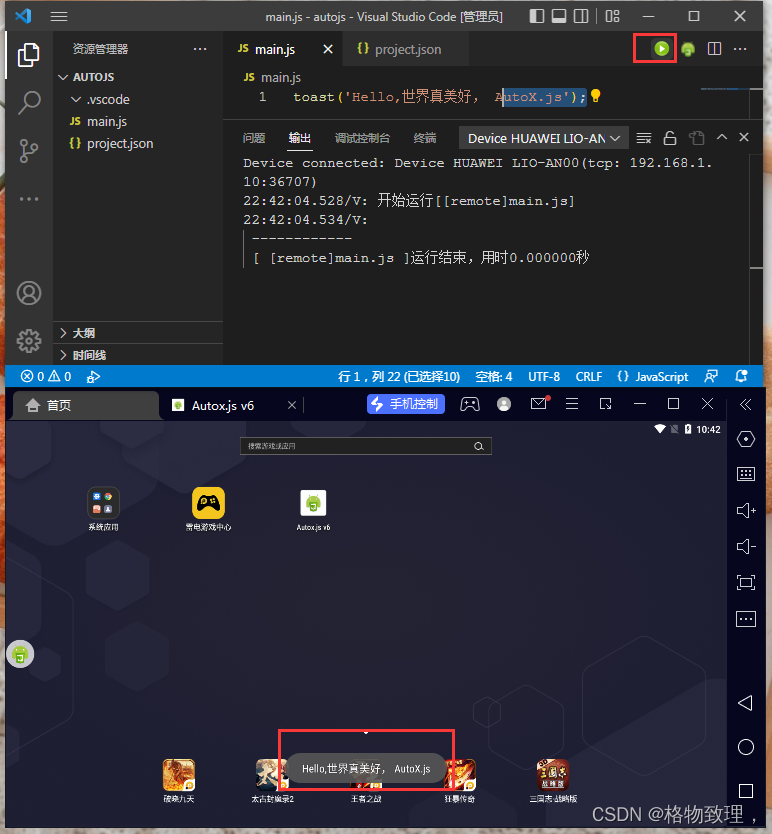Click the emulator app search field
772x834 pixels.
(x=366, y=446)
